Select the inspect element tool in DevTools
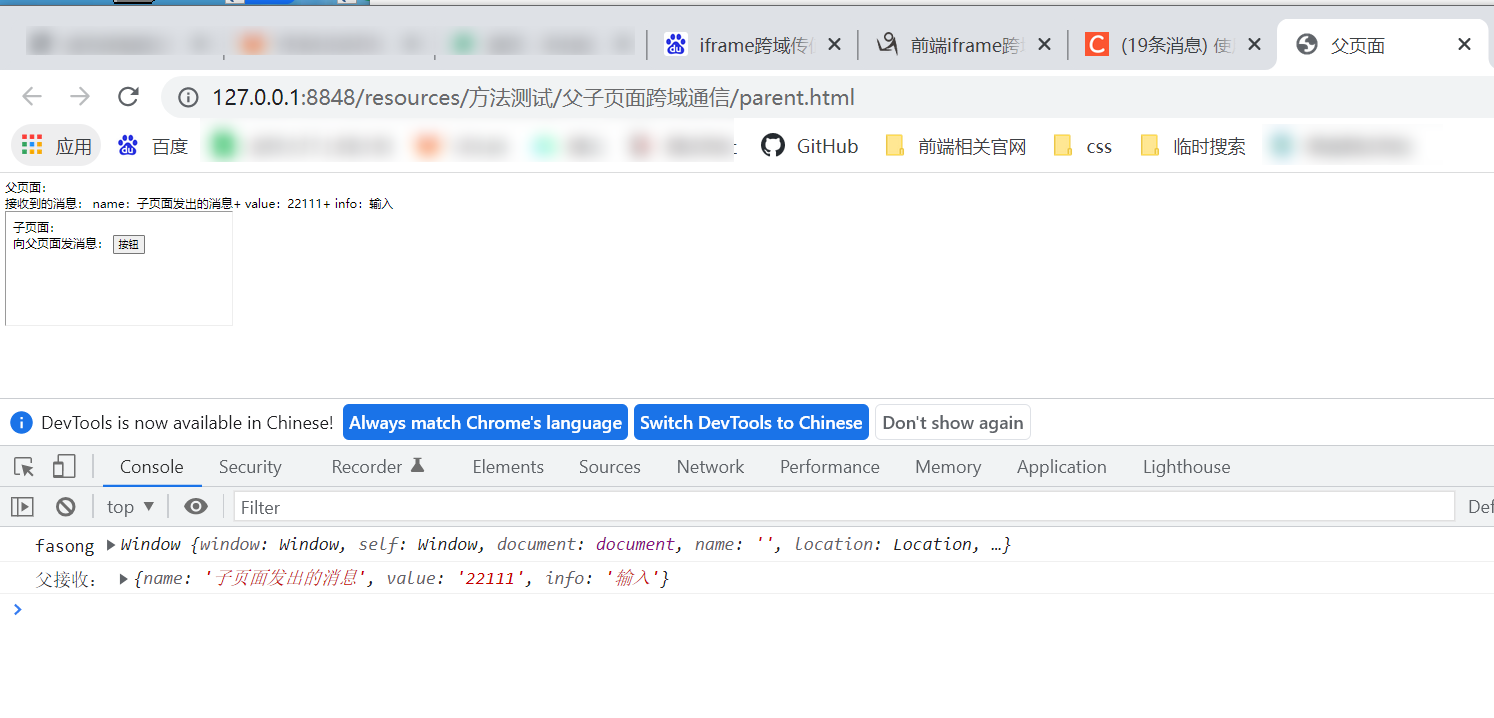This screenshot has width=1494, height=718. 22,466
